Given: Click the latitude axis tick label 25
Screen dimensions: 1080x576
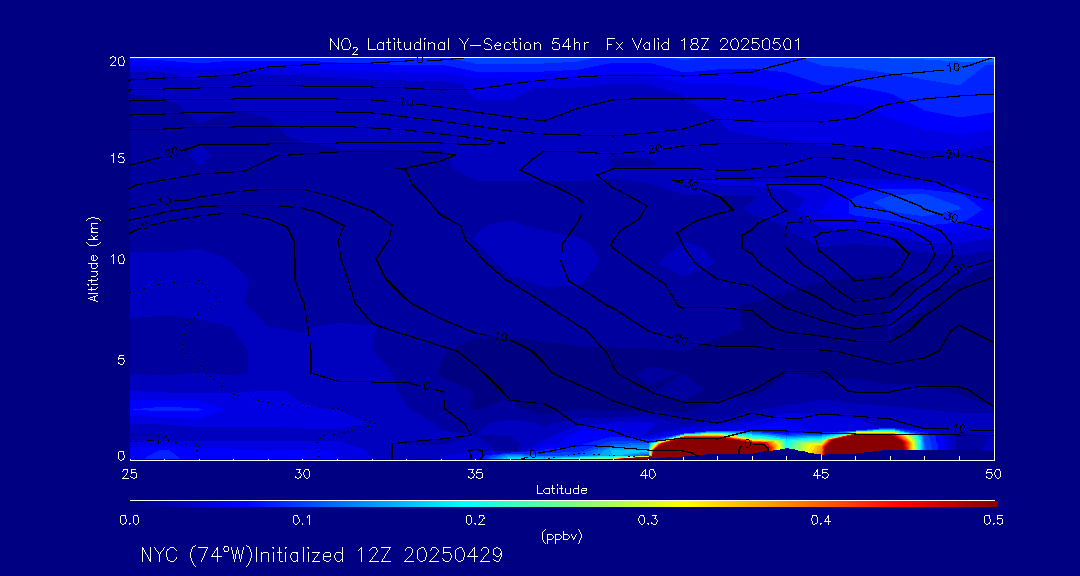Looking at the screenshot, I should (x=129, y=474).
